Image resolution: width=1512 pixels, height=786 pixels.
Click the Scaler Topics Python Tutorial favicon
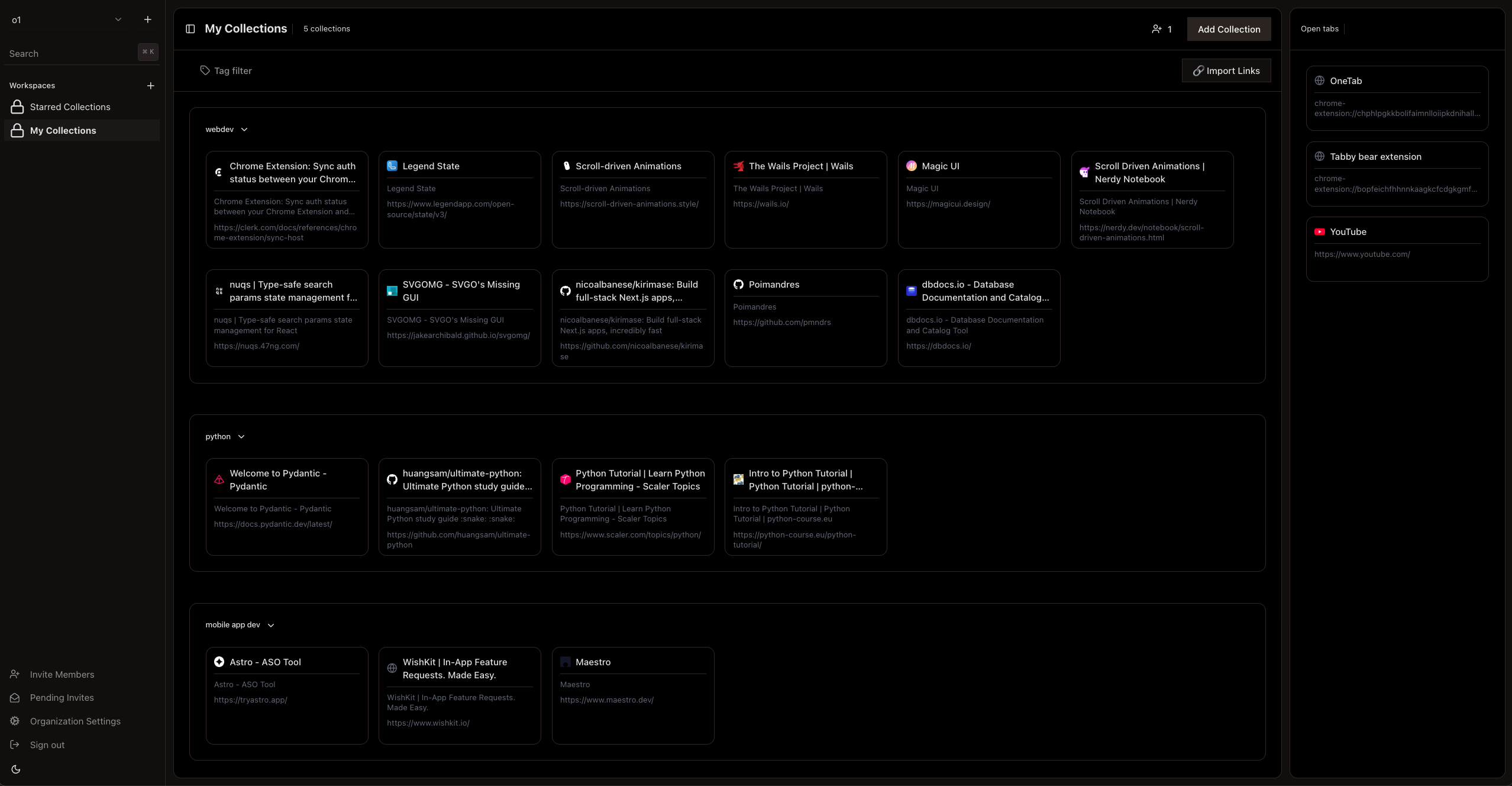tap(566, 480)
